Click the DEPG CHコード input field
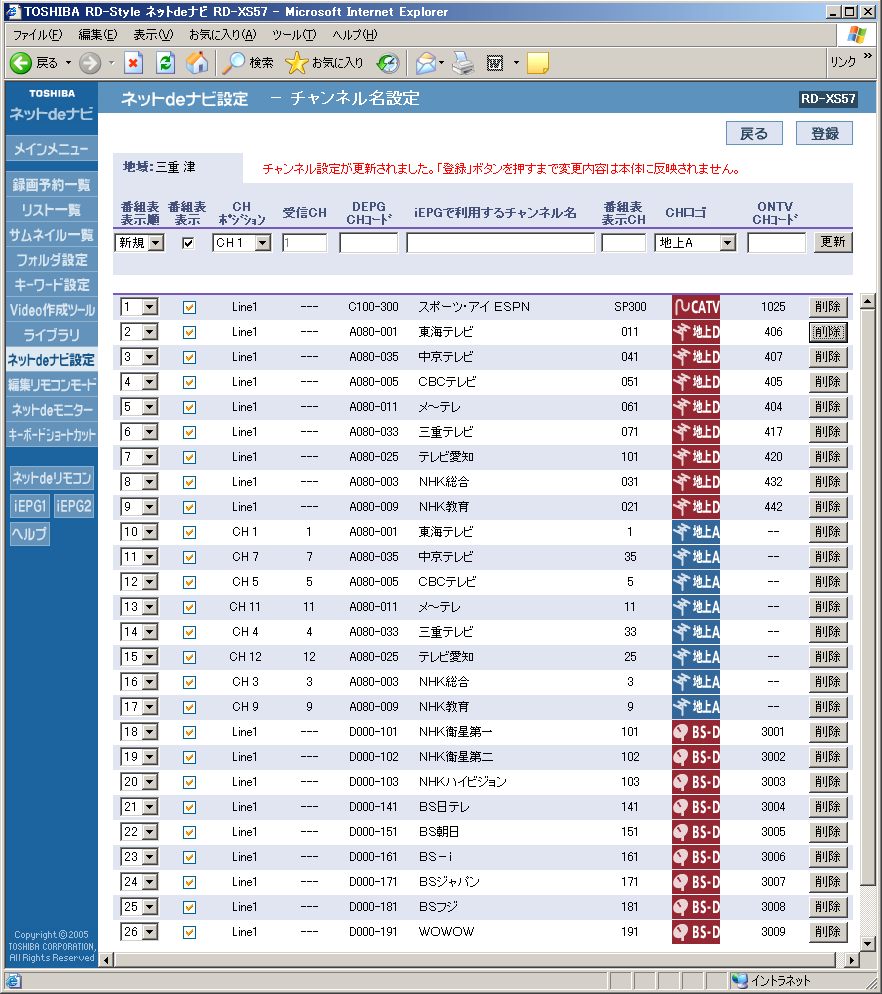The width and height of the screenshot is (882, 994). pos(368,243)
